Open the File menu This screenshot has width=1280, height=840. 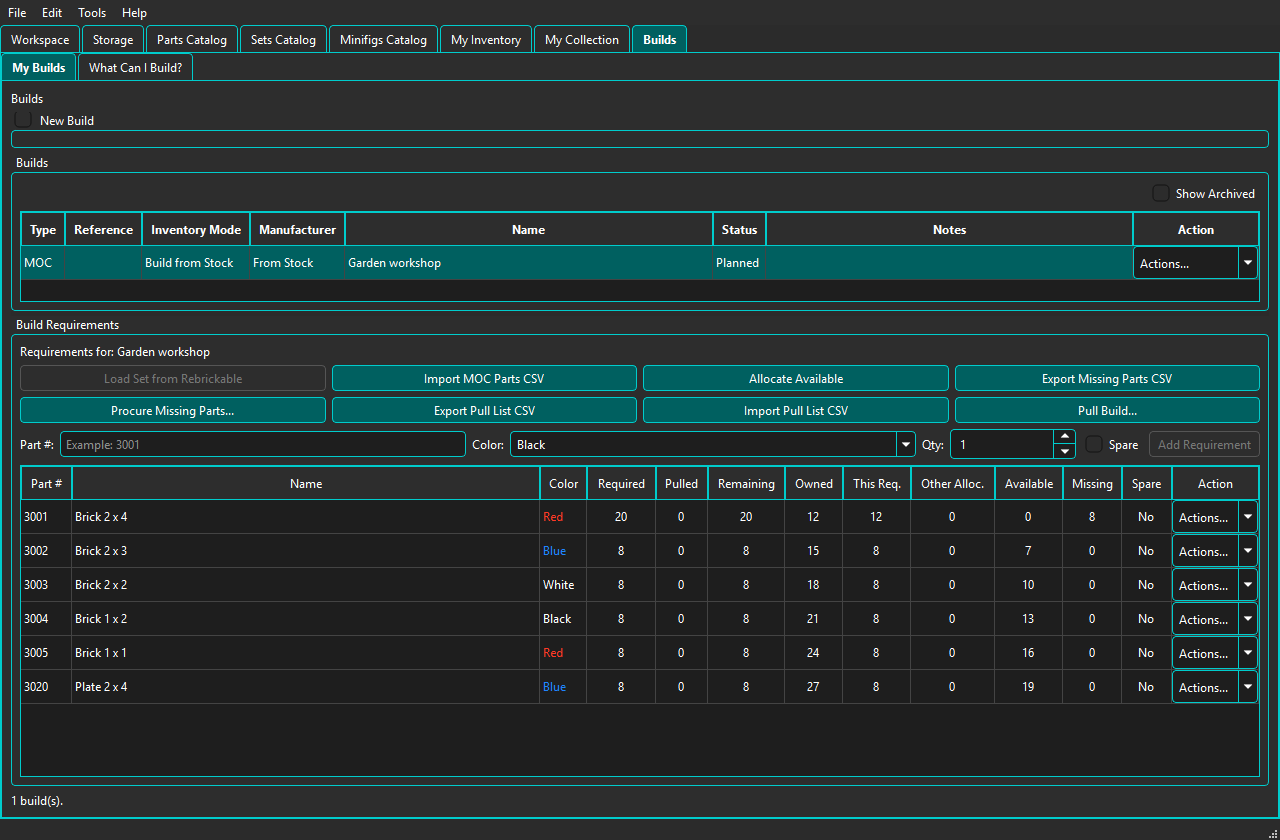coord(17,13)
